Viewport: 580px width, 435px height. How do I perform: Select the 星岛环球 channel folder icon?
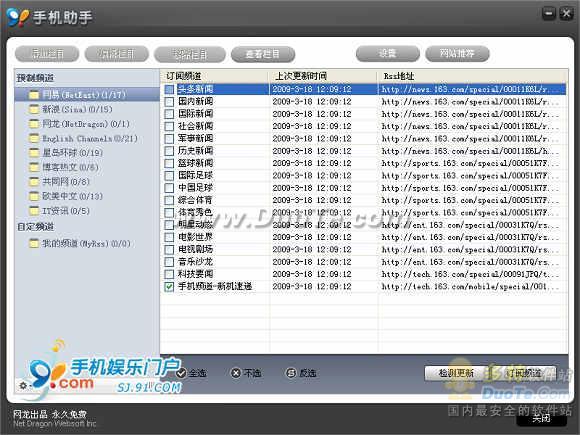[x=34, y=153]
